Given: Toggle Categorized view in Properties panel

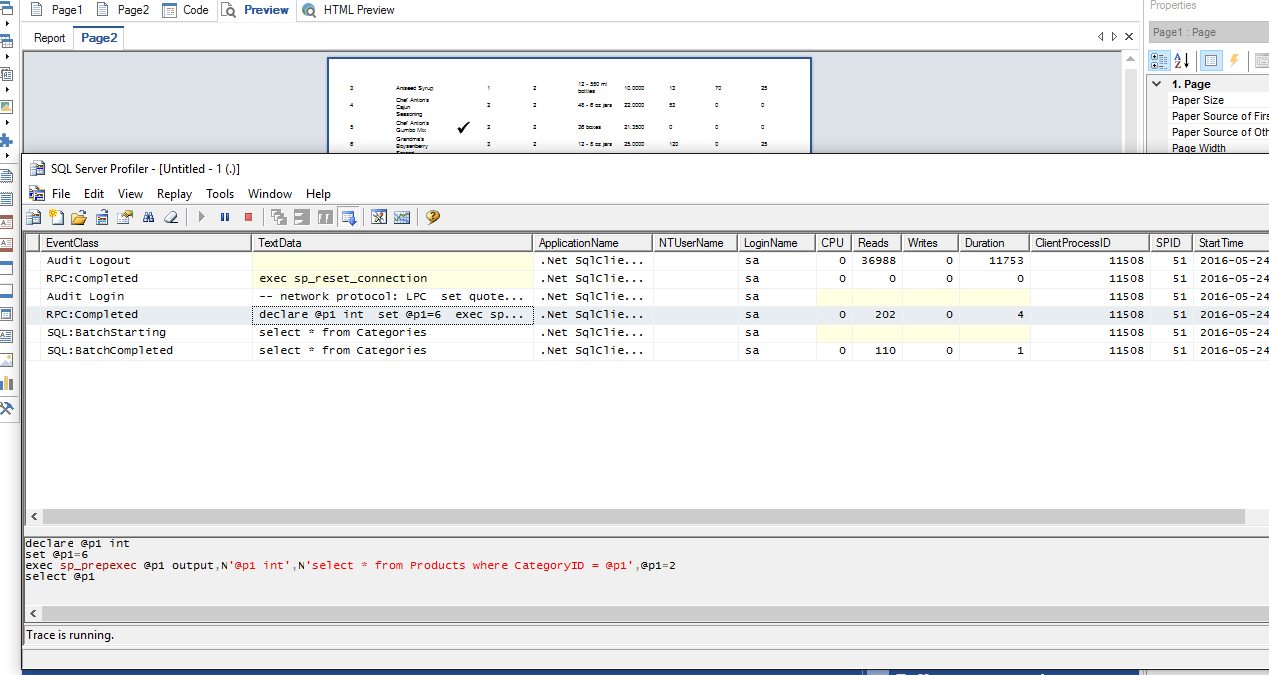Looking at the screenshot, I should [1159, 60].
